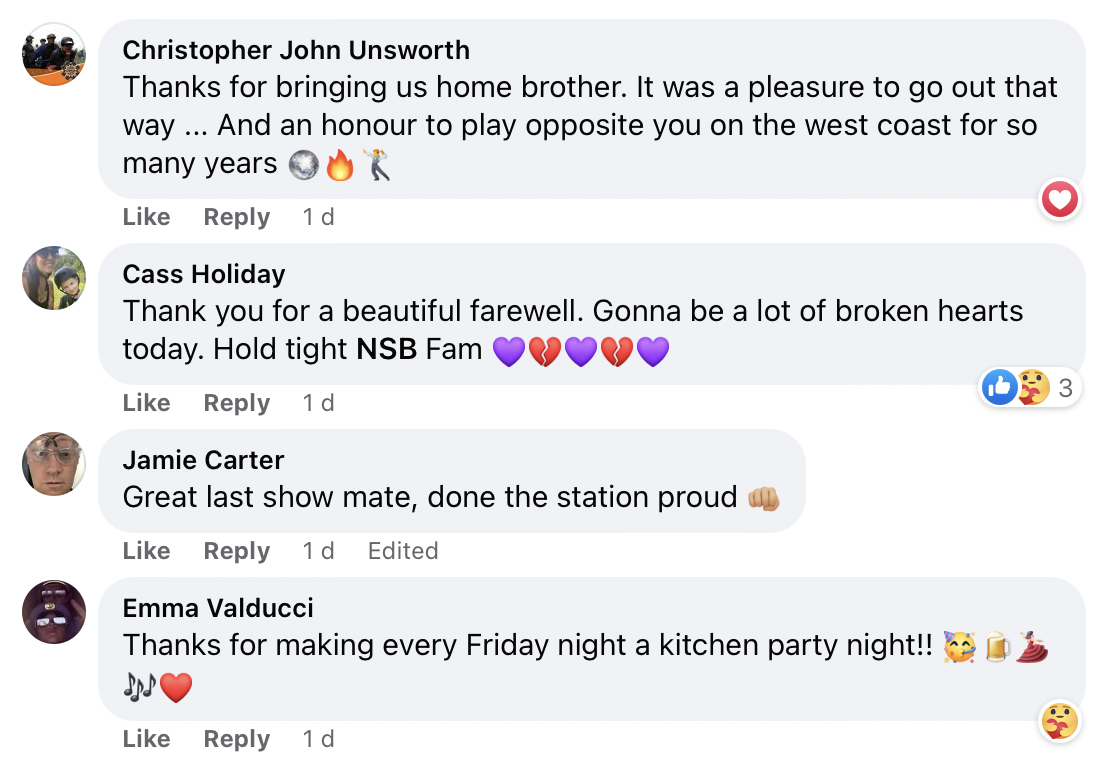Image resolution: width=1110 pixels, height=760 pixels.
Task: Click heart reaction on Christopher's comment
Action: (x=1059, y=201)
